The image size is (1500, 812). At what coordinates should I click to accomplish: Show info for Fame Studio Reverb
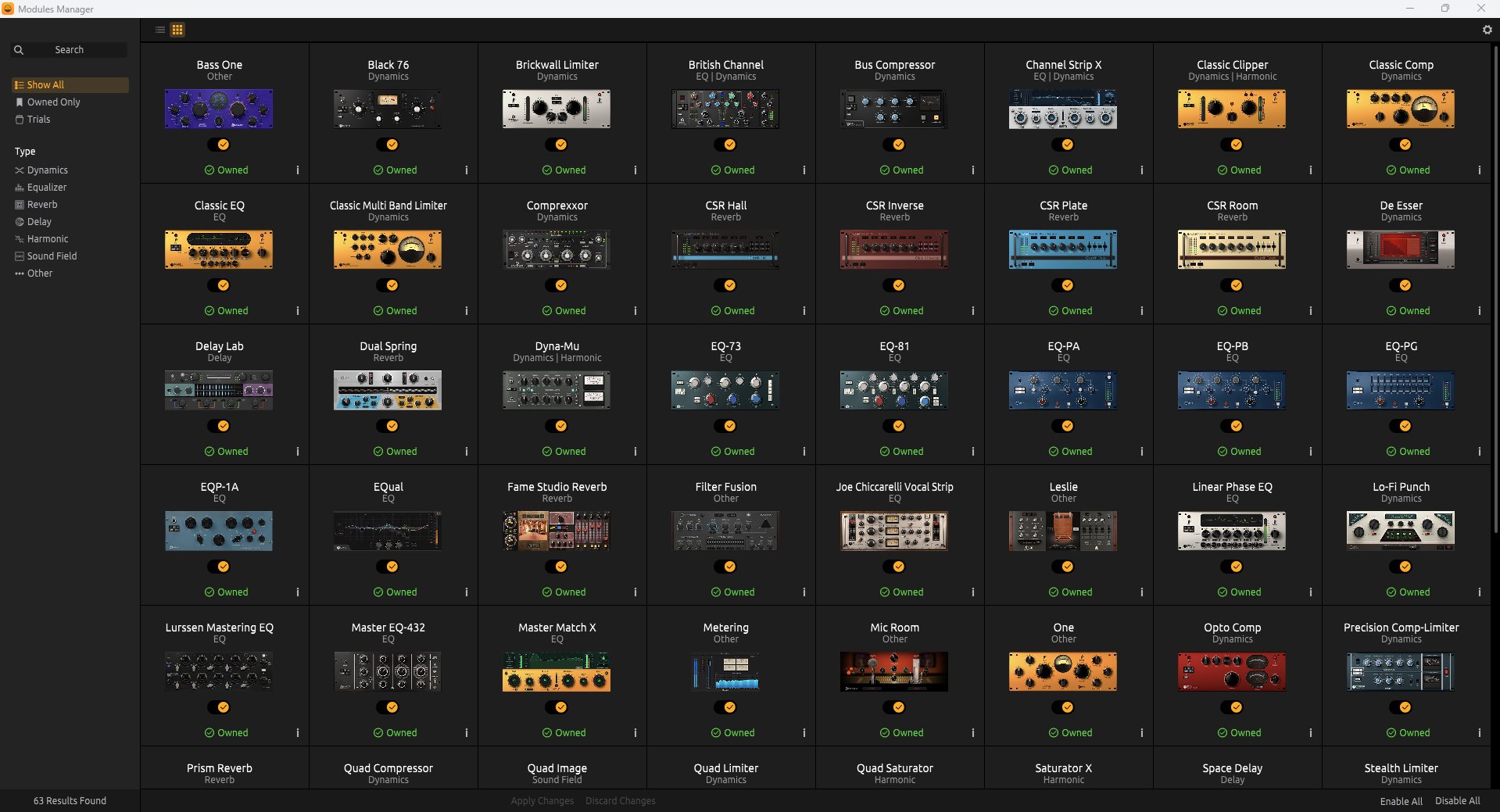635,592
